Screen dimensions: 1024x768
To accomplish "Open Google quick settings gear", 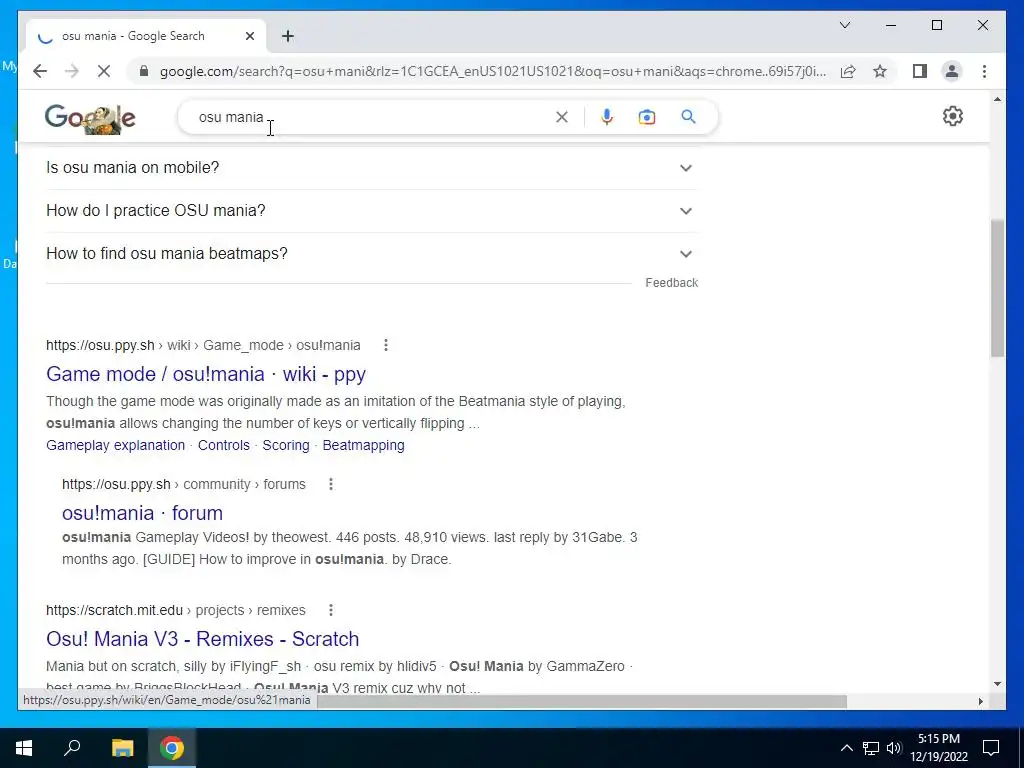I will pos(953,116).
